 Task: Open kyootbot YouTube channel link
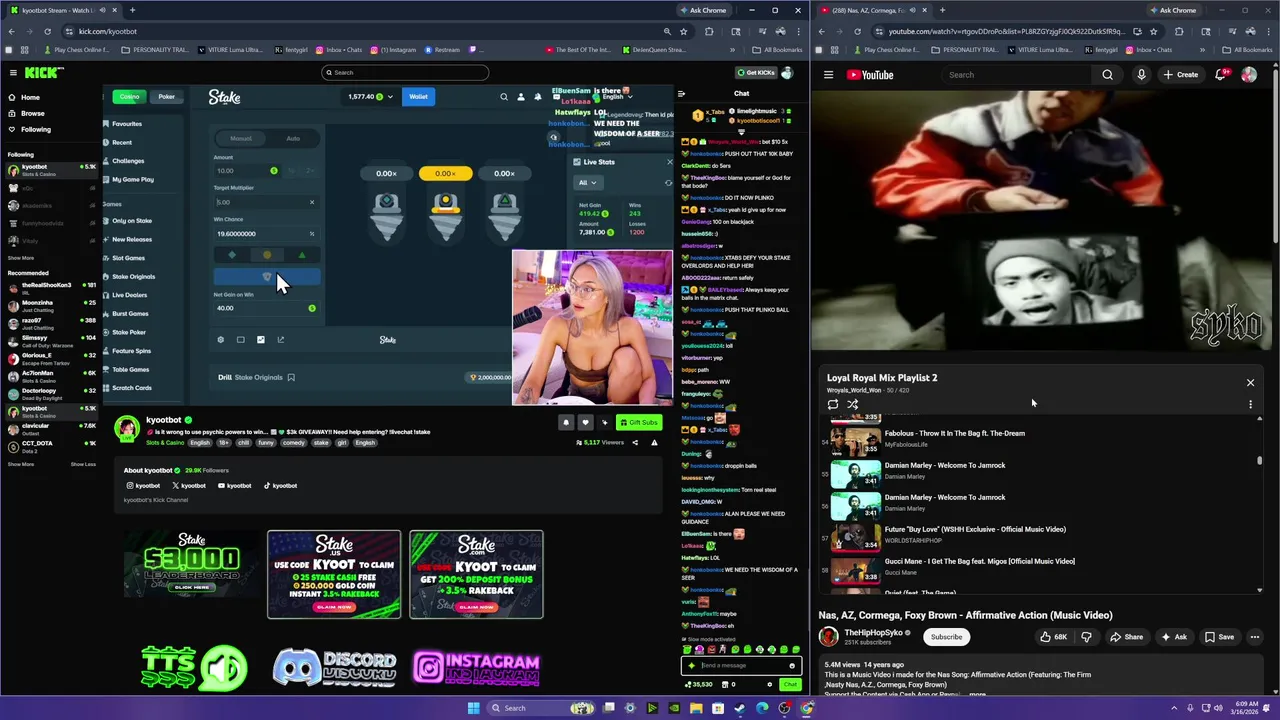tap(235, 486)
